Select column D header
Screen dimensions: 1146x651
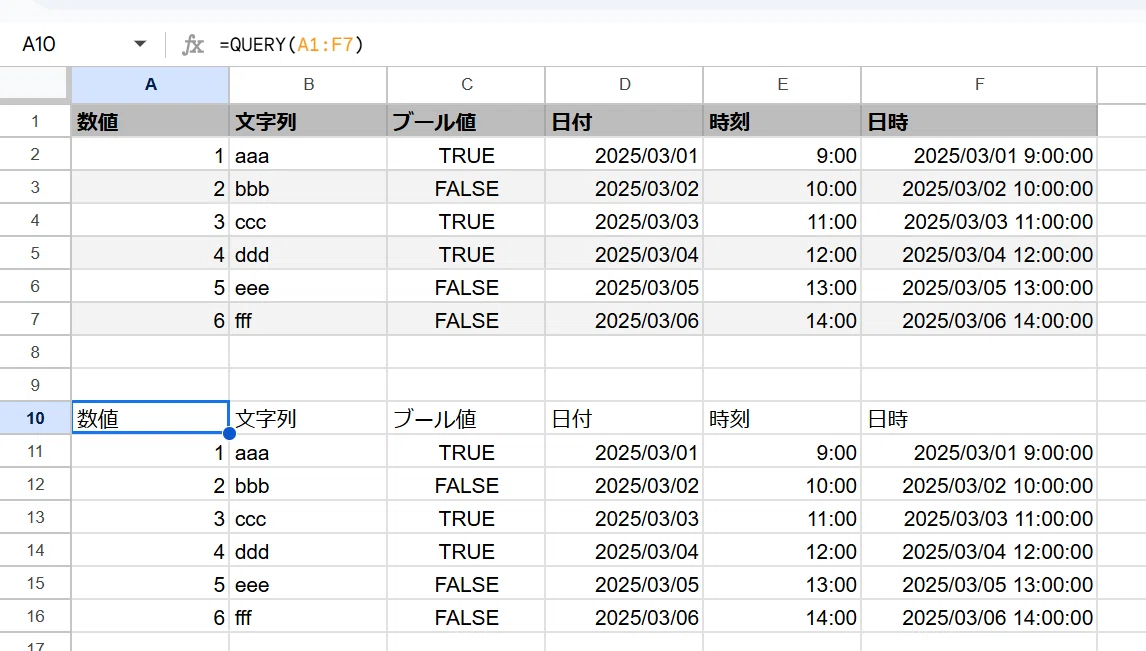point(624,85)
